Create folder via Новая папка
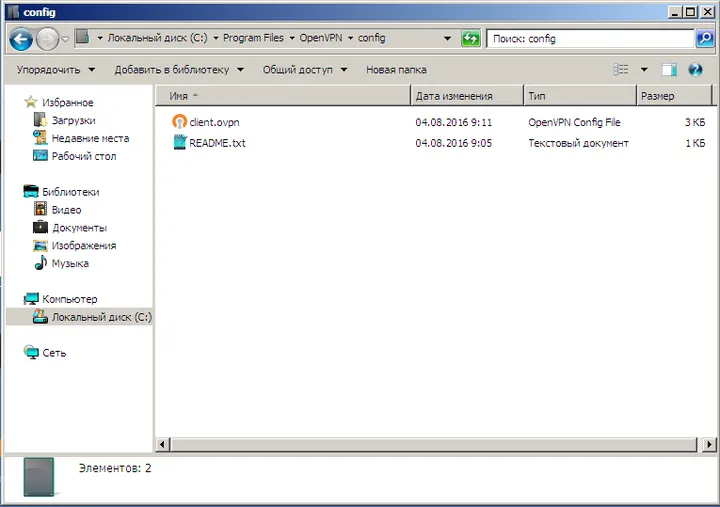Image resolution: width=720 pixels, height=507 pixels. pyautogui.click(x=396, y=70)
